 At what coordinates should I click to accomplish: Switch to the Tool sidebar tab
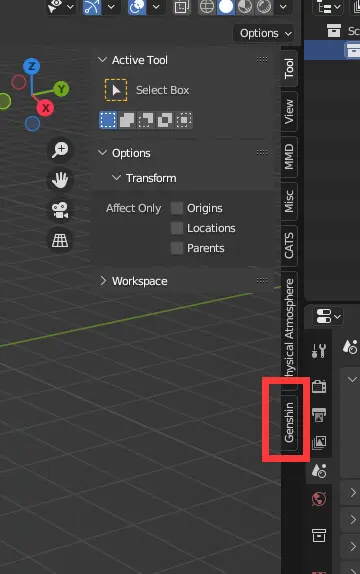pos(289,68)
